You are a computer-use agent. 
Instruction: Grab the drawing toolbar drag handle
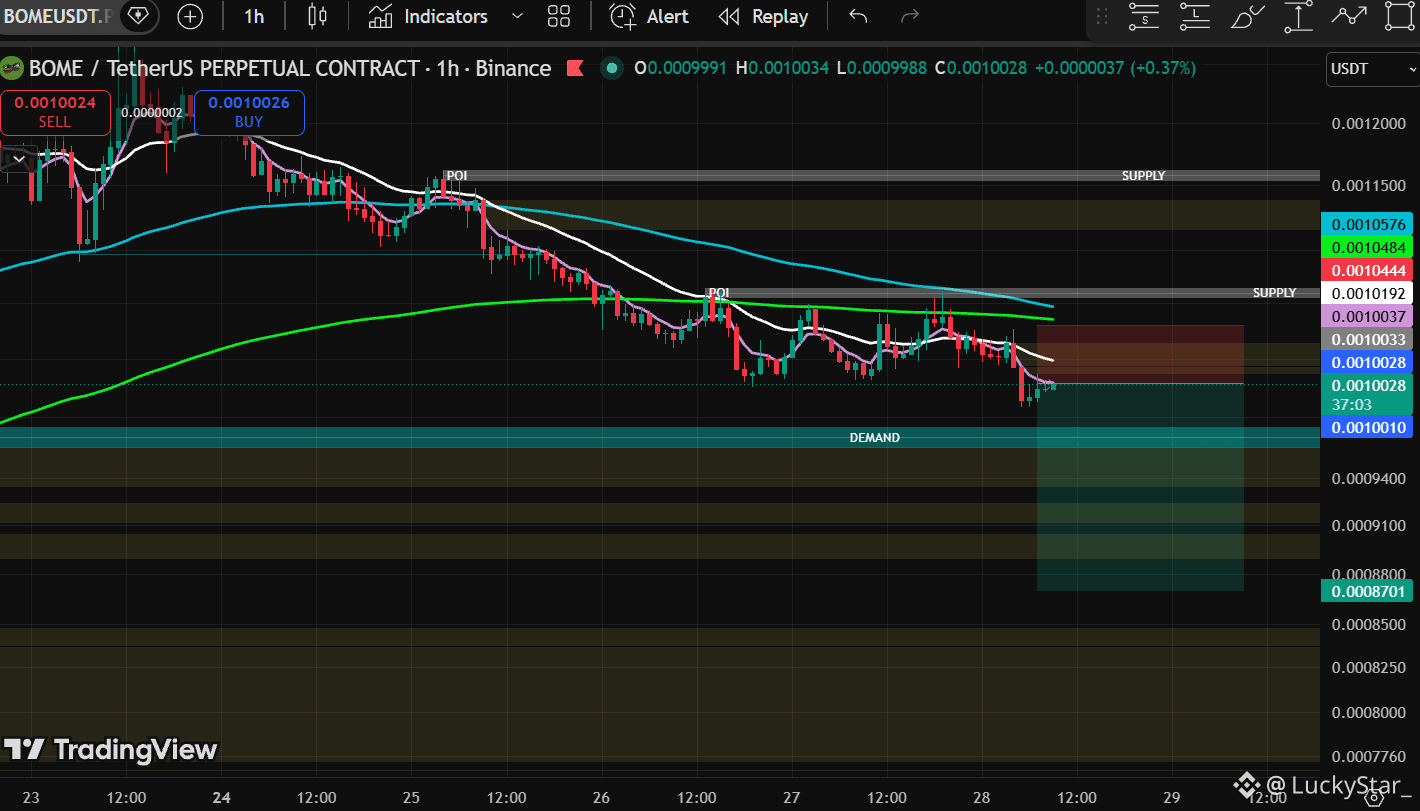point(1102,16)
